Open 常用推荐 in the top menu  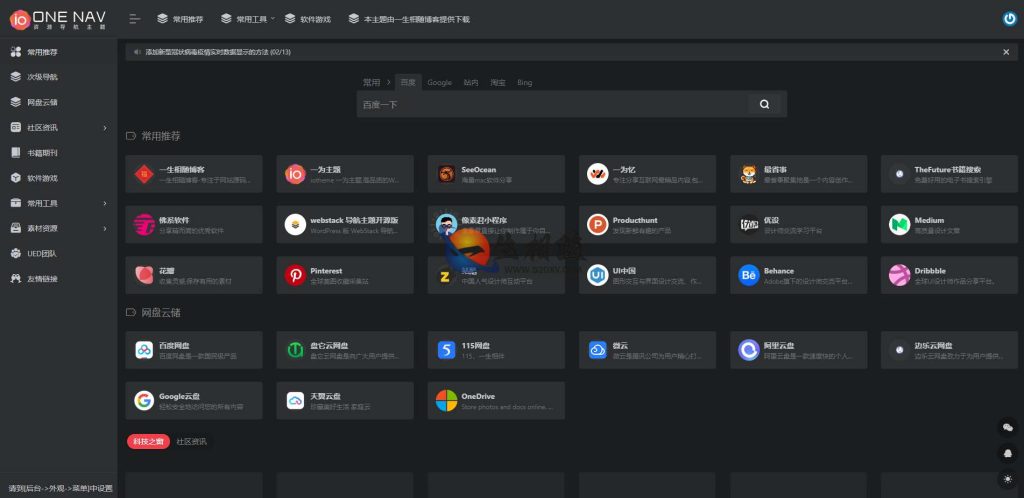pos(180,19)
